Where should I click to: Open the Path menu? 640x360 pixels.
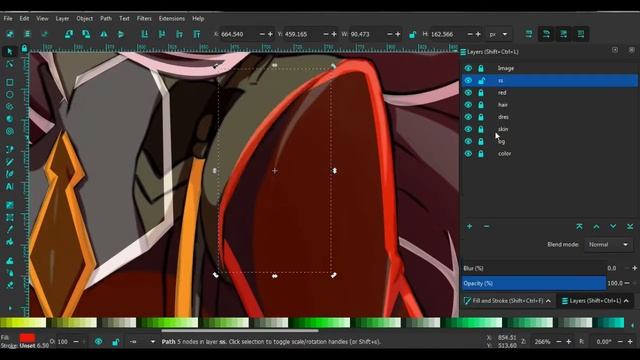click(106, 18)
